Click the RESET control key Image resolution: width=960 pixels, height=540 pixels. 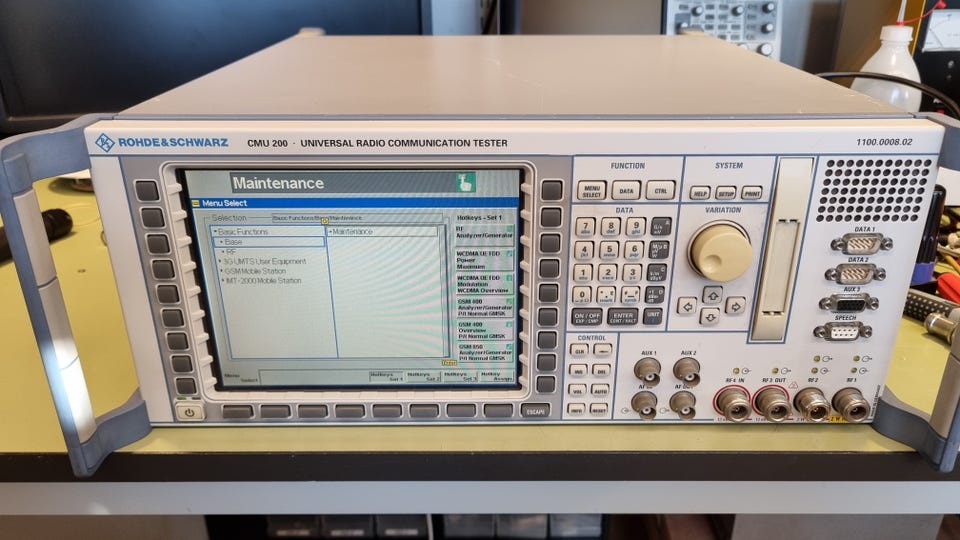coord(599,409)
